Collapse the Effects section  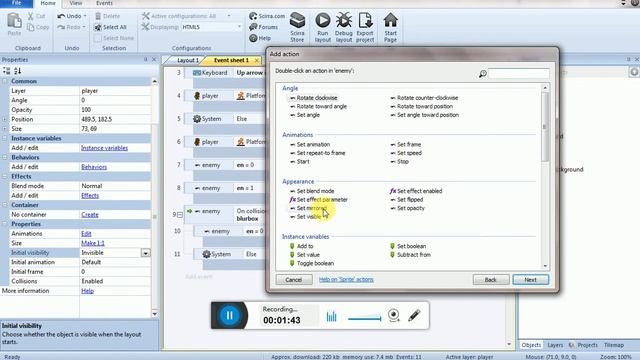point(4,176)
